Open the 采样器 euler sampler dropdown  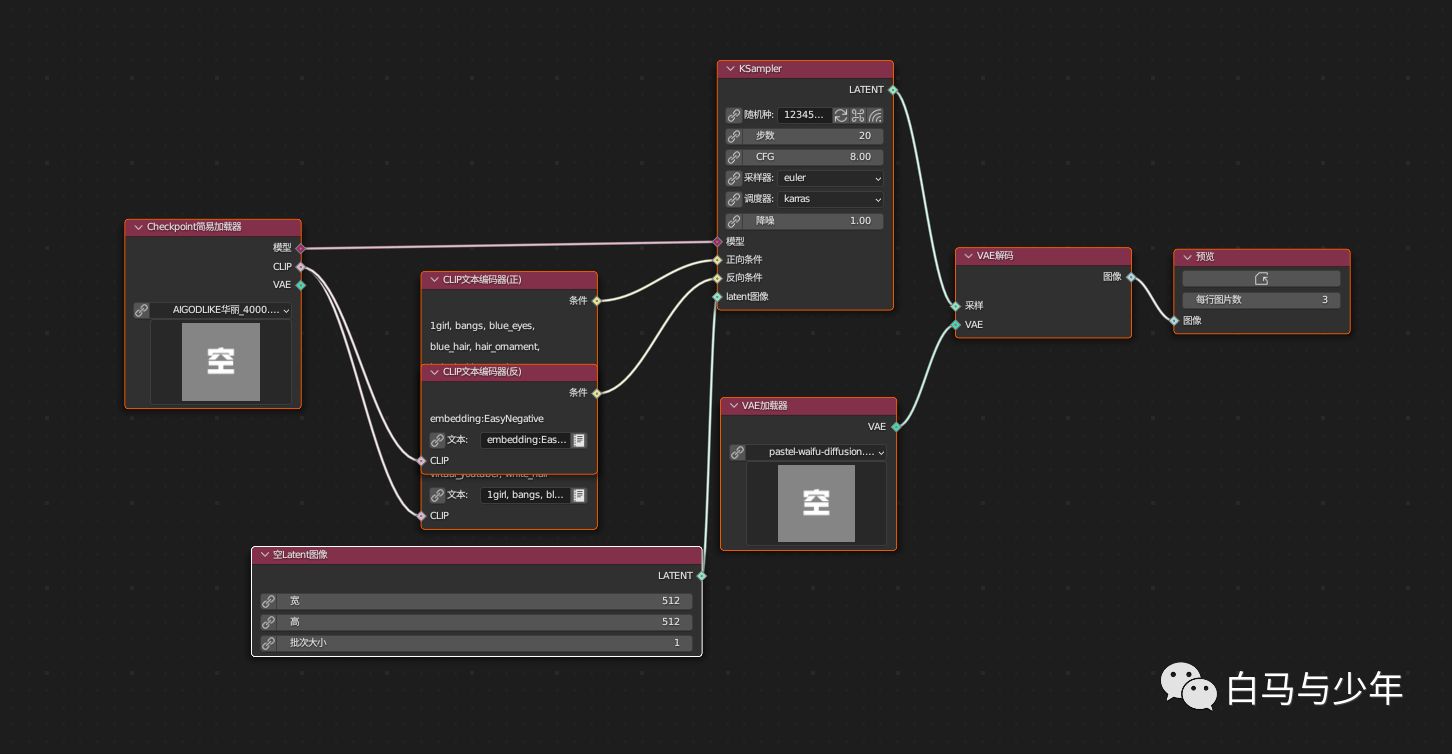coord(831,178)
